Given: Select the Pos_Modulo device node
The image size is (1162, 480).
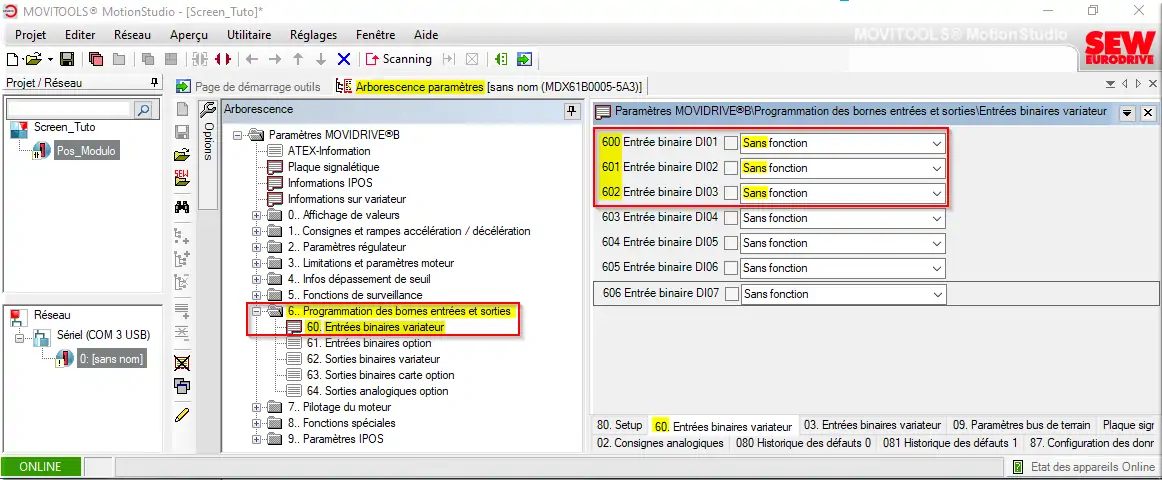Looking at the screenshot, I should 86,151.
